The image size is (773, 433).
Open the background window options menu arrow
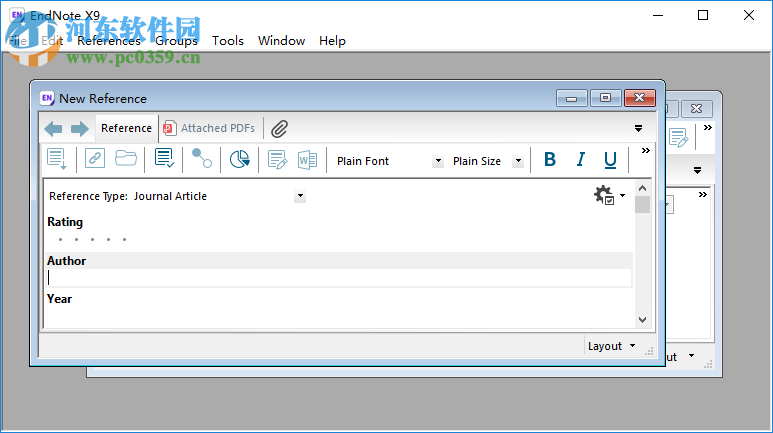(697, 171)
